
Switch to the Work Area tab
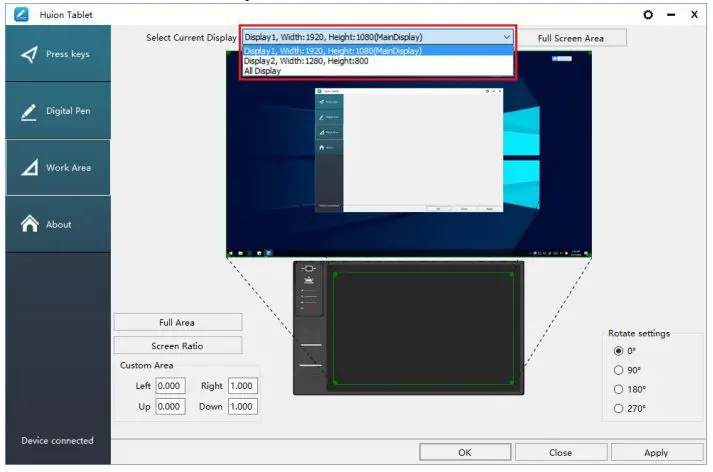(x=58, y=167)
